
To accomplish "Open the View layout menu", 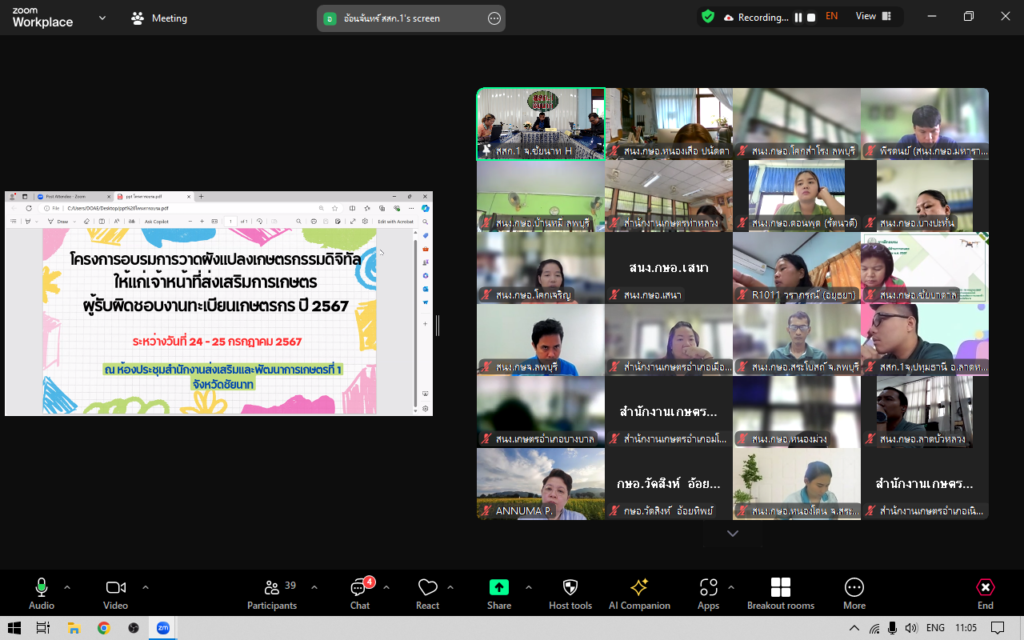I will pos(871,17).
